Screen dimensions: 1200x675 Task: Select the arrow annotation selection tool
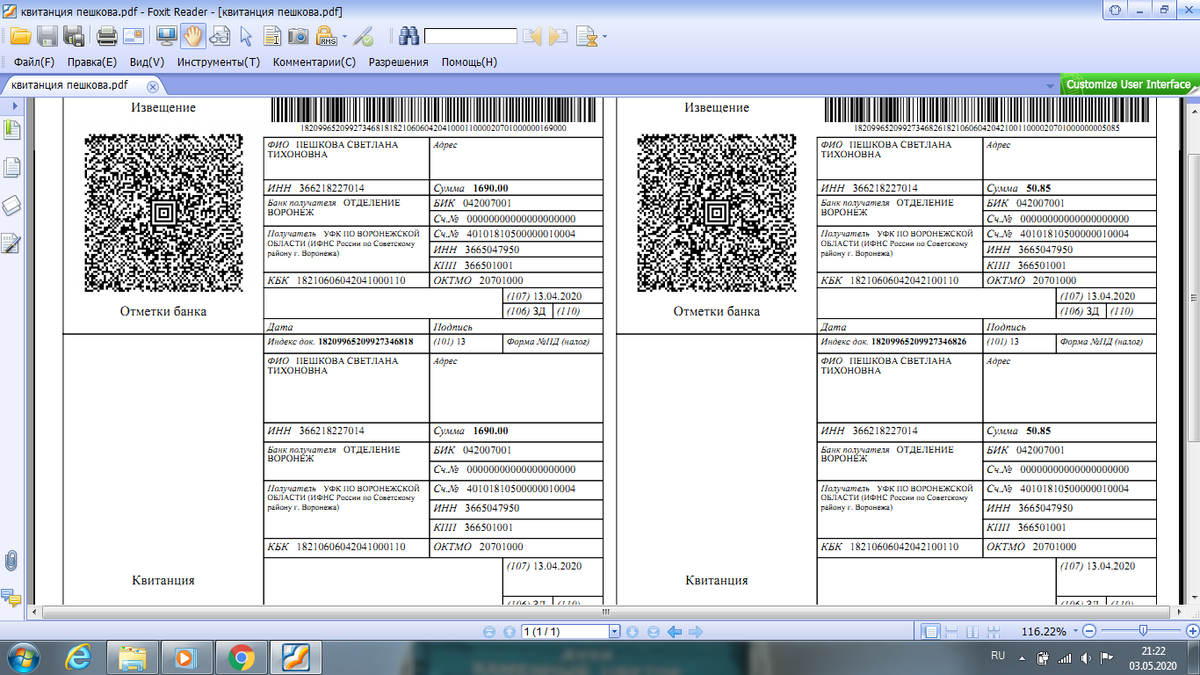(x=246, y=37)
